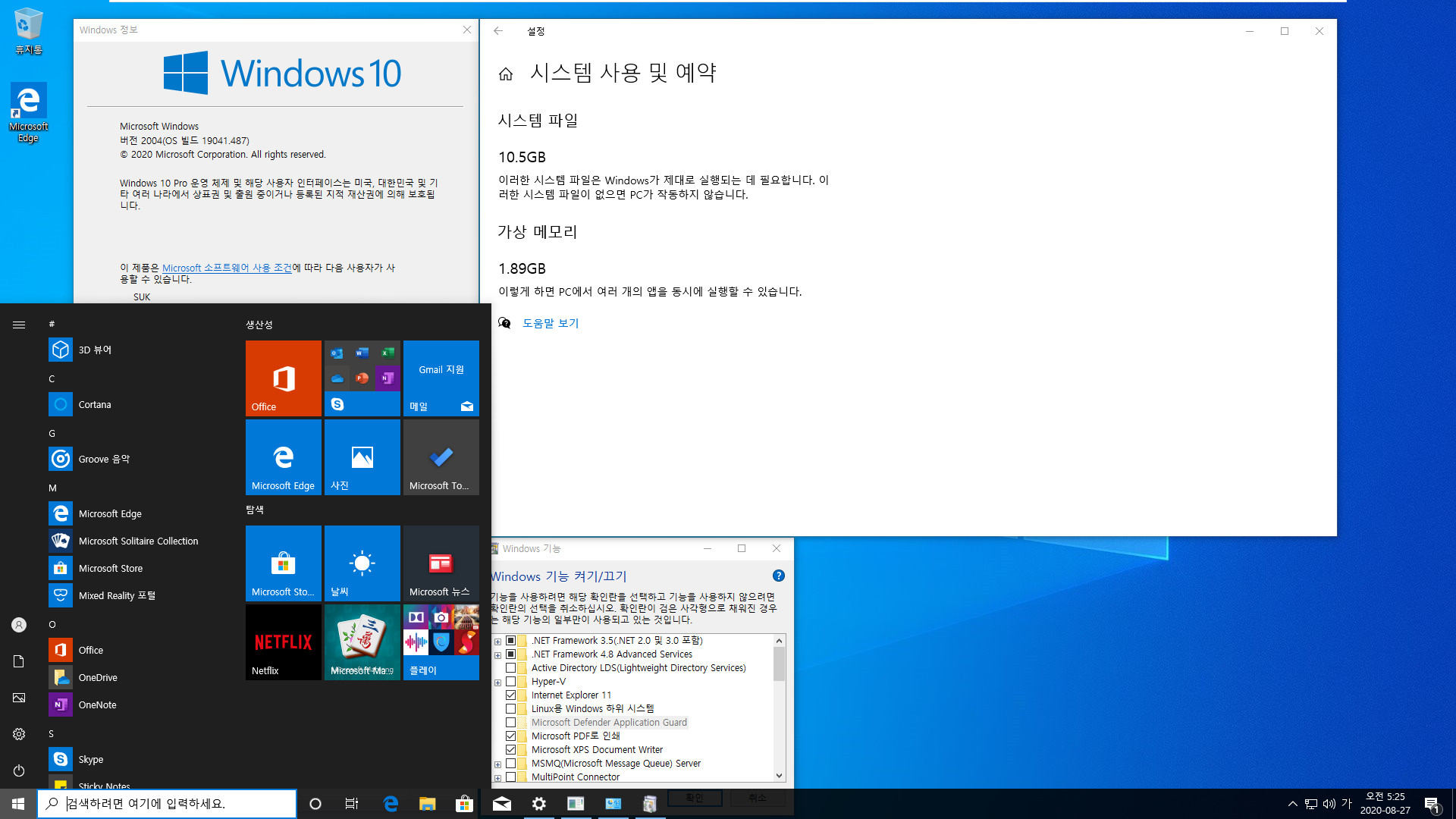Jump via letter O header in app list
Screen dimensions: 1456x819
click(52, 624)
